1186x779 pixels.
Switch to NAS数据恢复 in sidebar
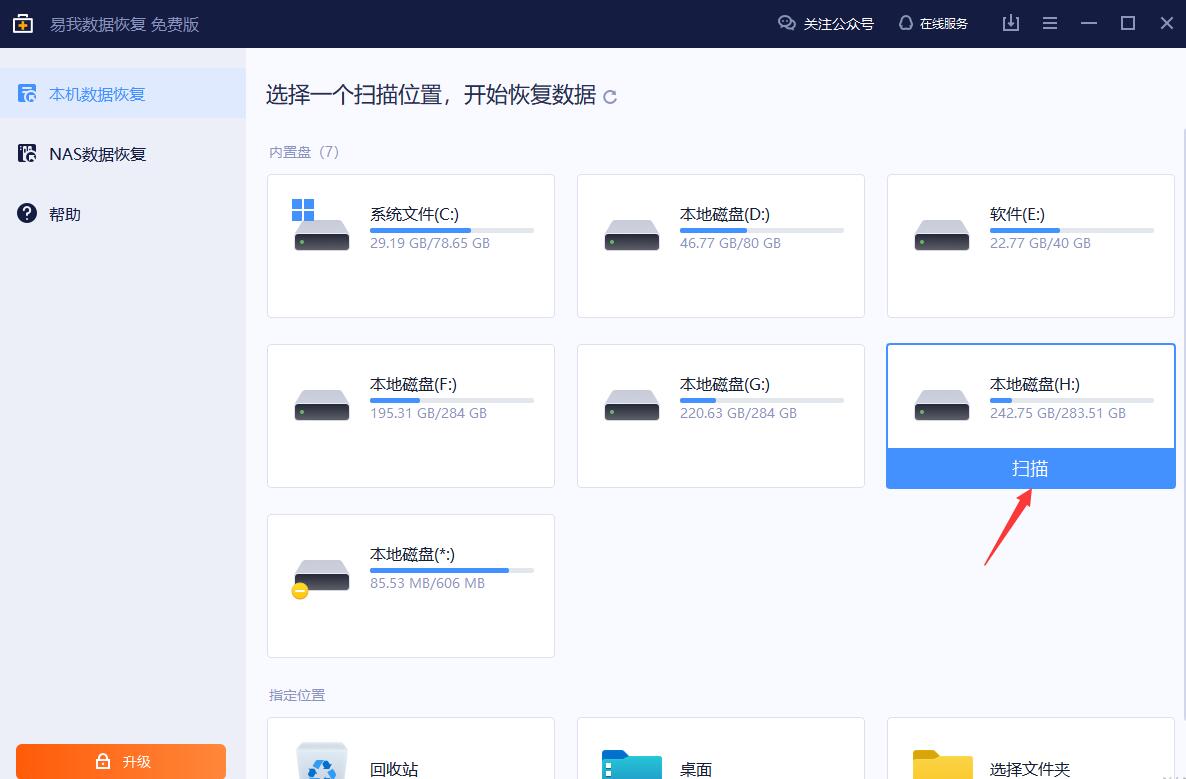point(97,154)
